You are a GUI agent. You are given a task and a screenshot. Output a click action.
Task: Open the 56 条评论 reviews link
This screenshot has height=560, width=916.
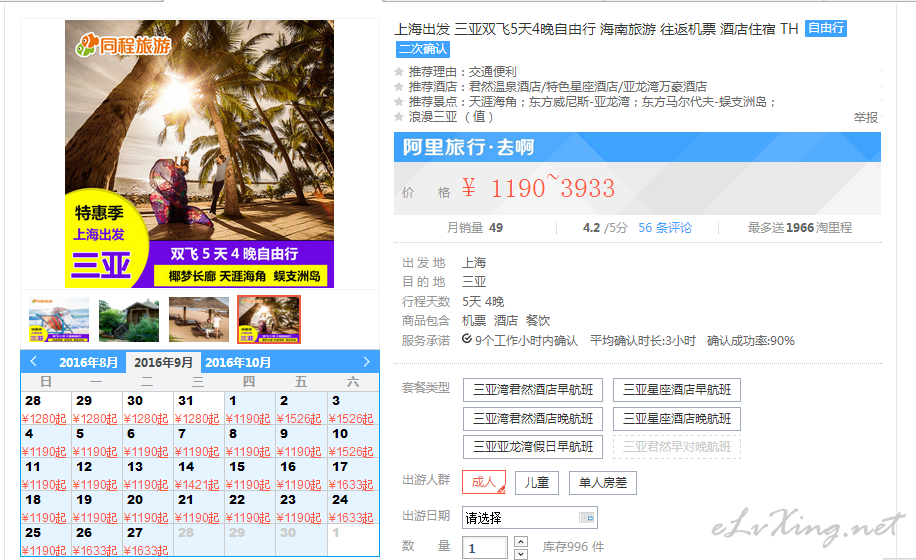665,228
